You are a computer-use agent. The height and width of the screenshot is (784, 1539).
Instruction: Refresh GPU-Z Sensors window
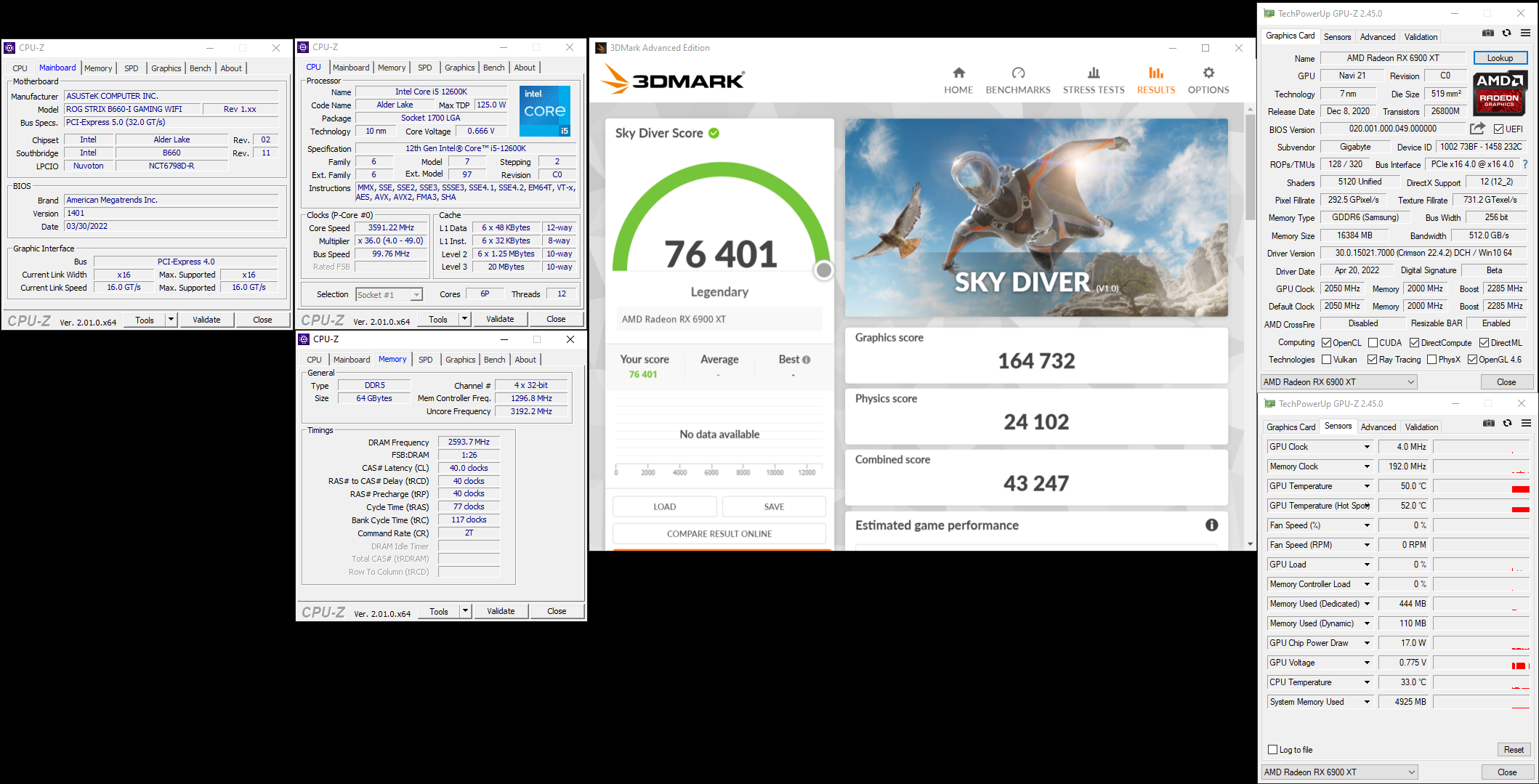pos(1508,424)
